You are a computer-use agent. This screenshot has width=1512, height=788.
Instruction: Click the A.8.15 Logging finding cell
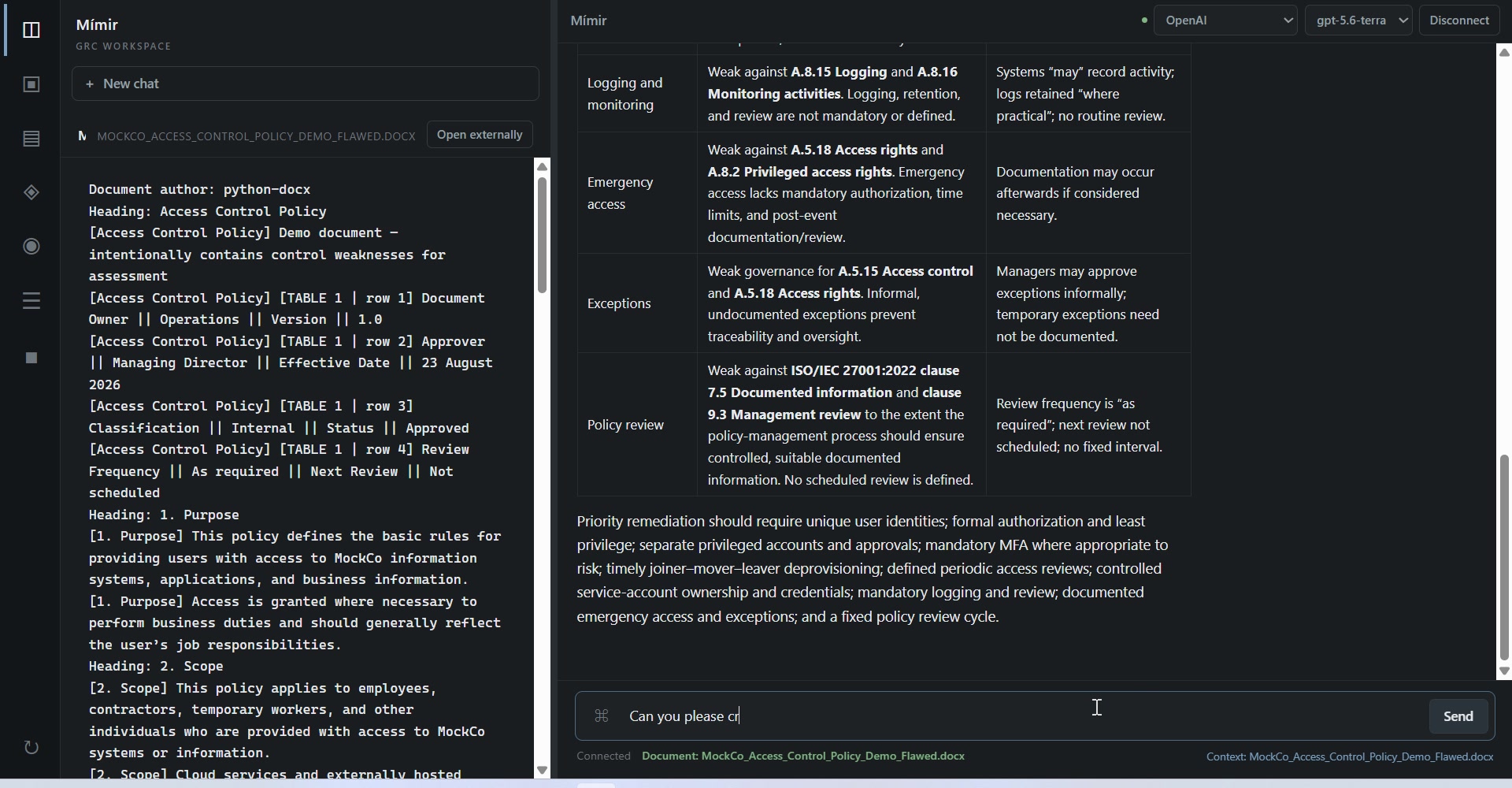(x=841, y=94)
